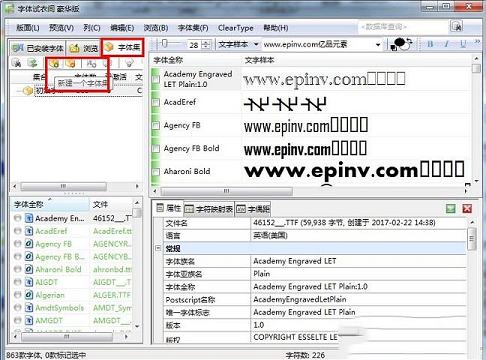Click font file icon beside AMGDT
Screen dimensions: 486x360
point(29,321)
